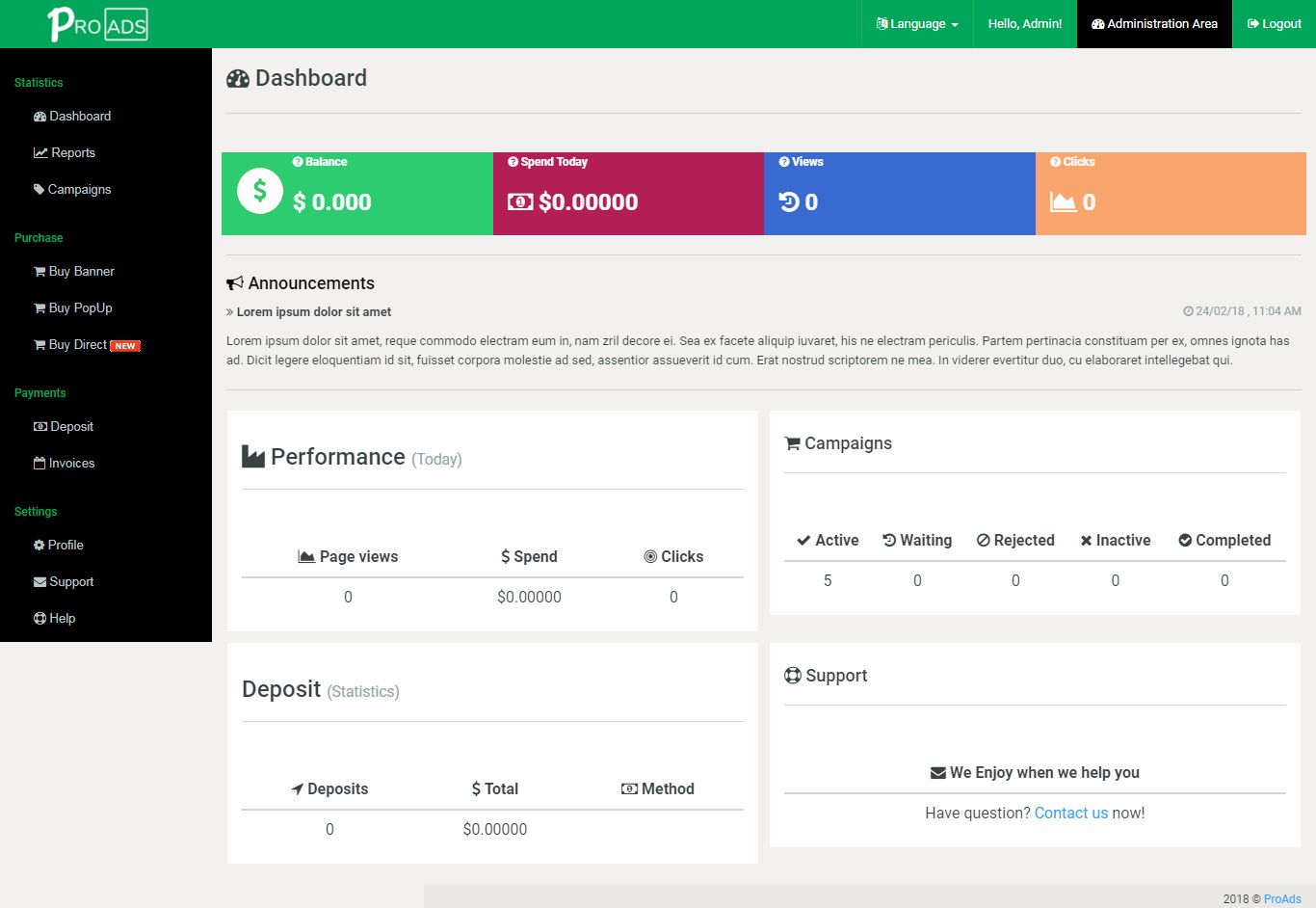This screenshot has width=1316, height=908.
Task: Click the Views help question icon
Action: coord(784,162)
